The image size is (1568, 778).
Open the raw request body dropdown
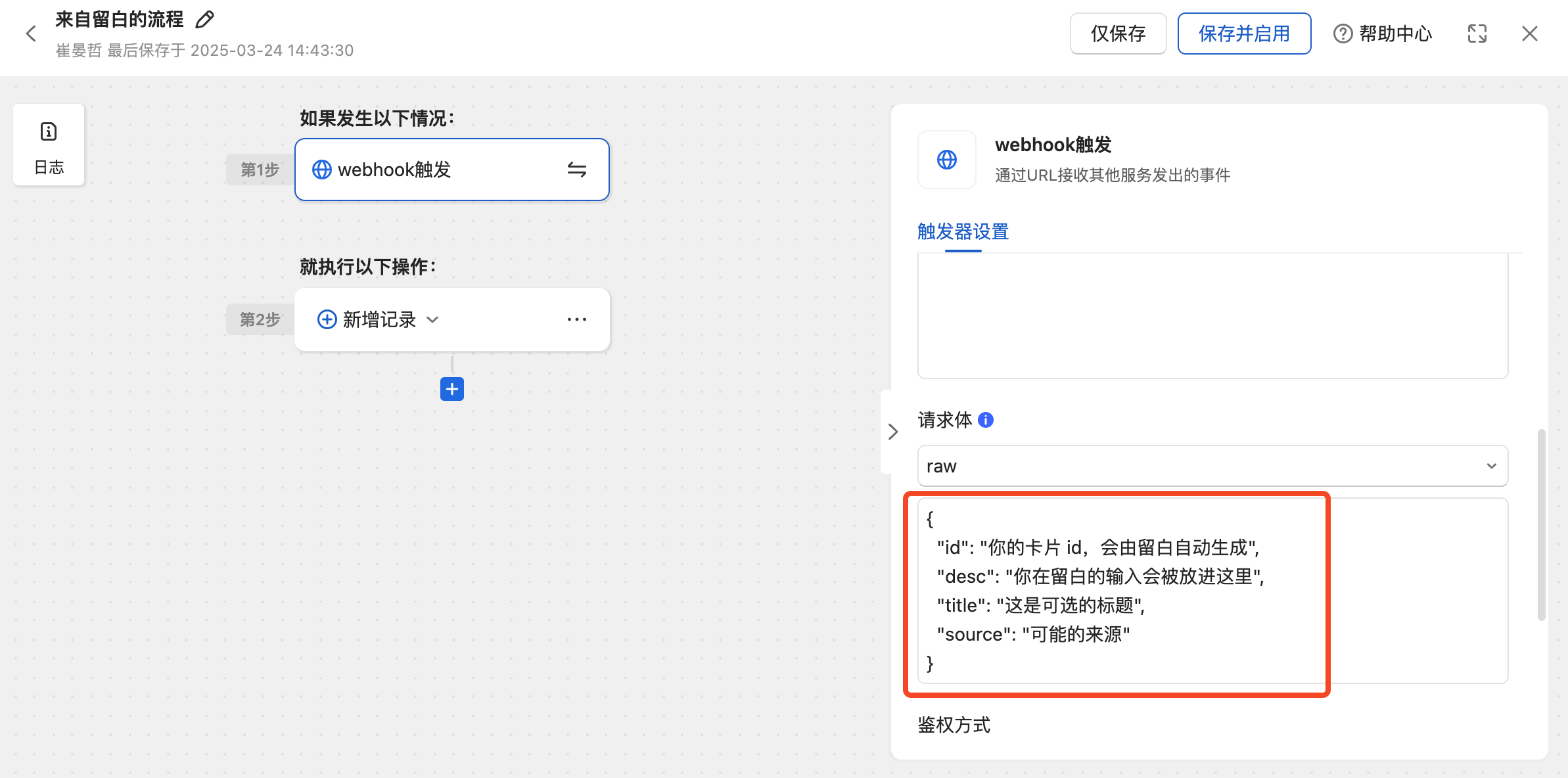pyautogui.click(x=1212, y=466)
